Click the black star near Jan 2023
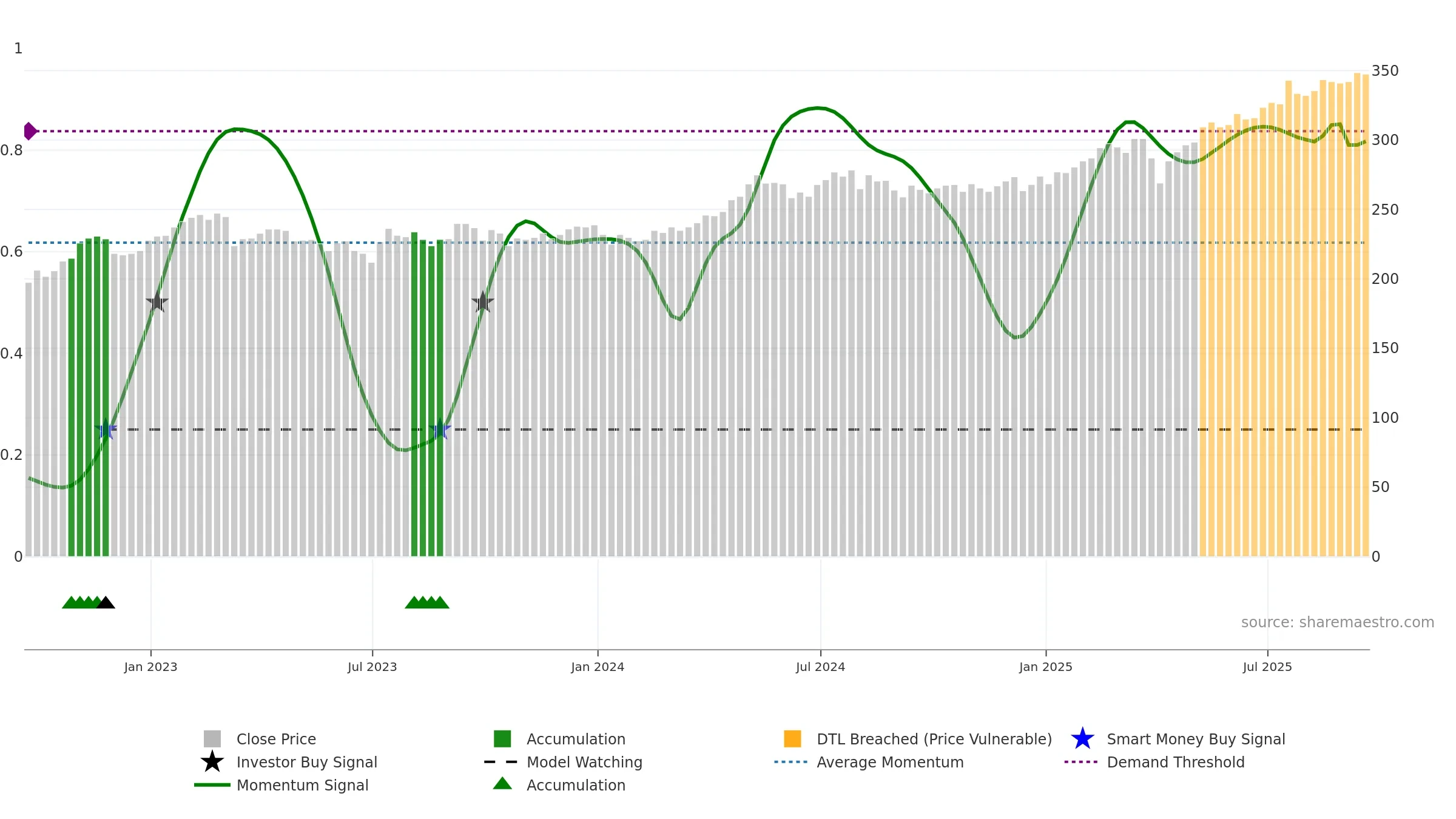This screenshot has height=819, width=1456. [x=157, y=302]
